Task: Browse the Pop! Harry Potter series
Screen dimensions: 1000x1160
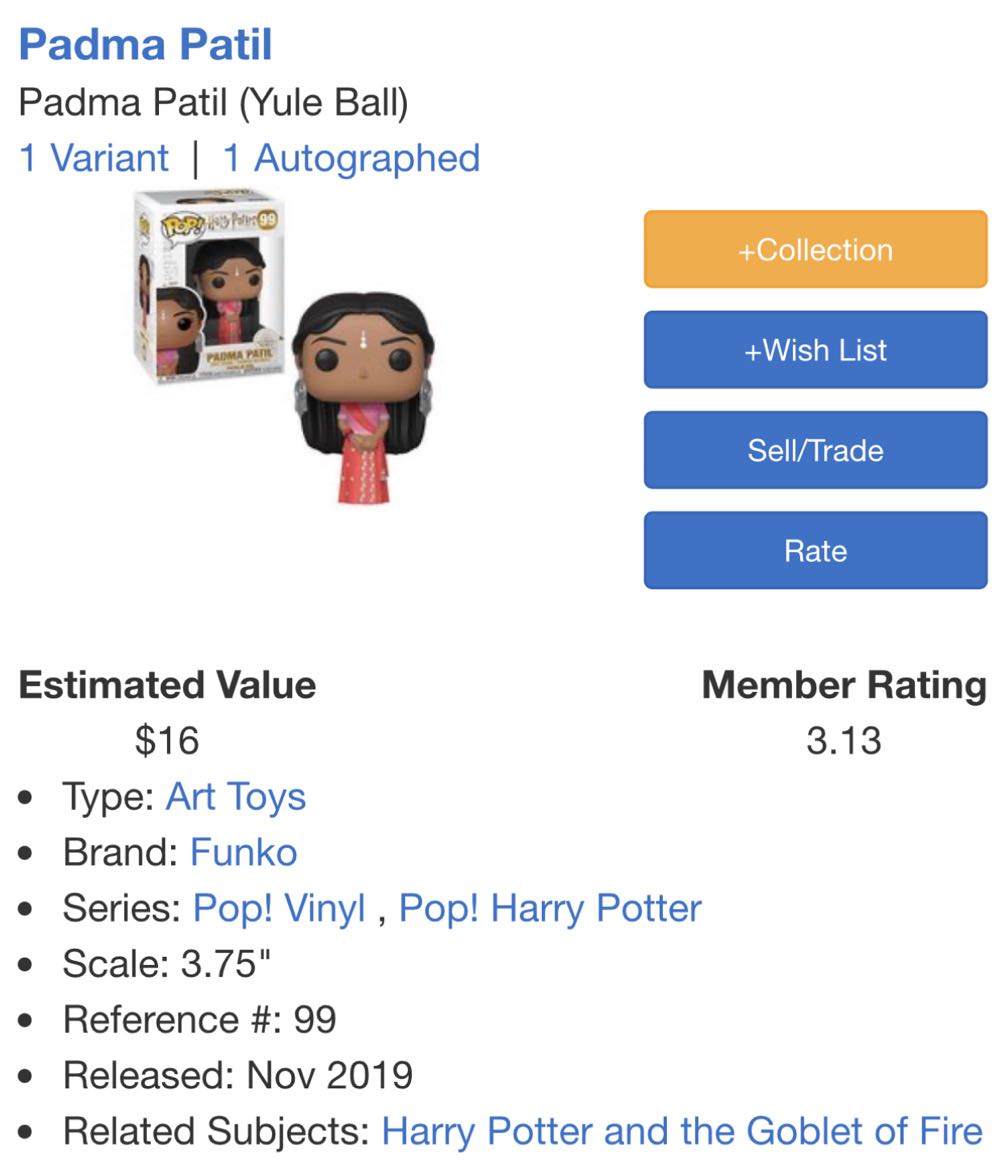Action: 550,908
